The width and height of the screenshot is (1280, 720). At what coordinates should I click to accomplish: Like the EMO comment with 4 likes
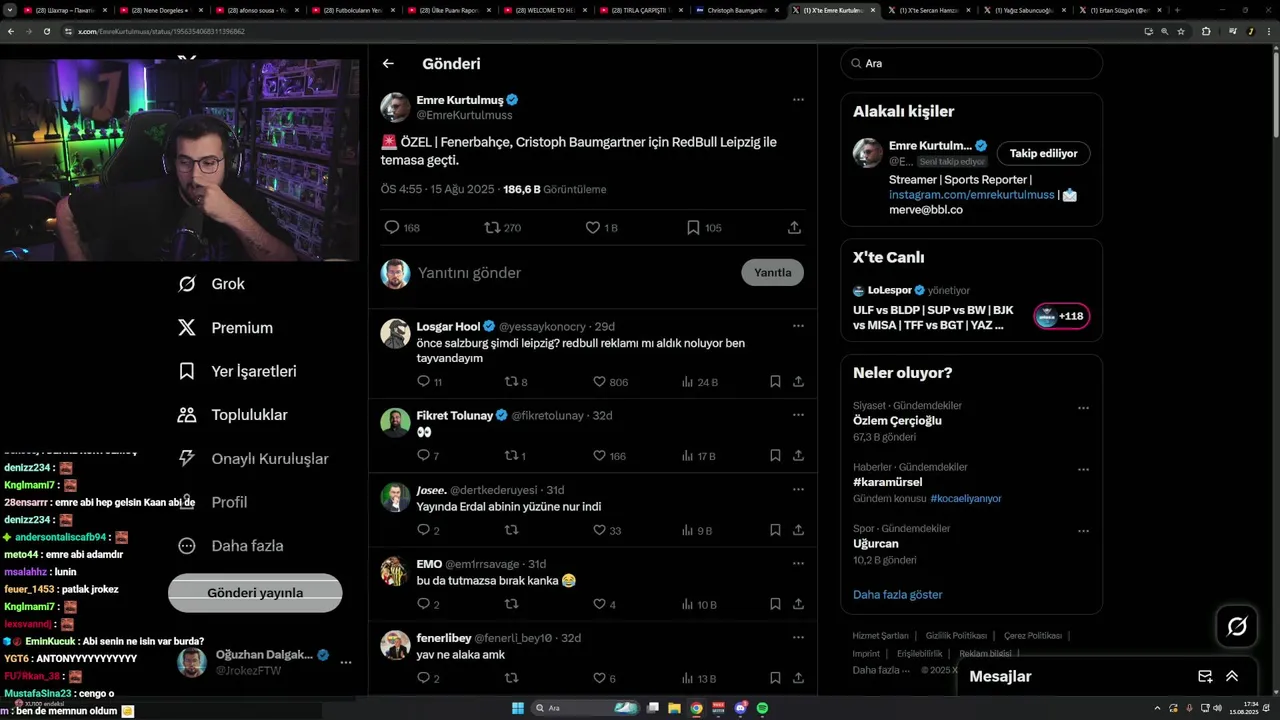point(604,605)
